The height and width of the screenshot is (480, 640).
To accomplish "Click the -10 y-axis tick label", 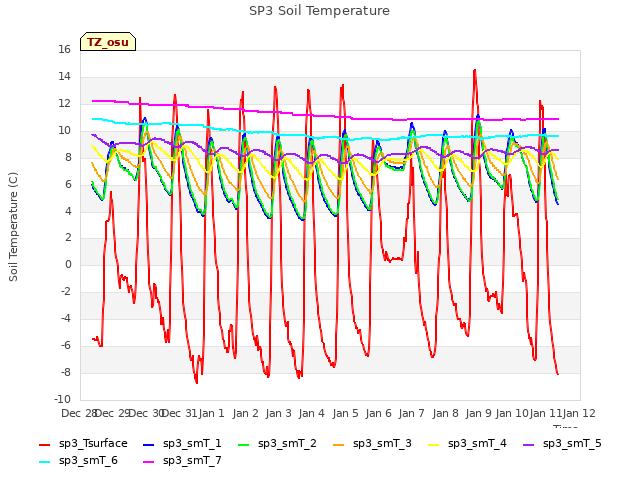I will 62,399.
